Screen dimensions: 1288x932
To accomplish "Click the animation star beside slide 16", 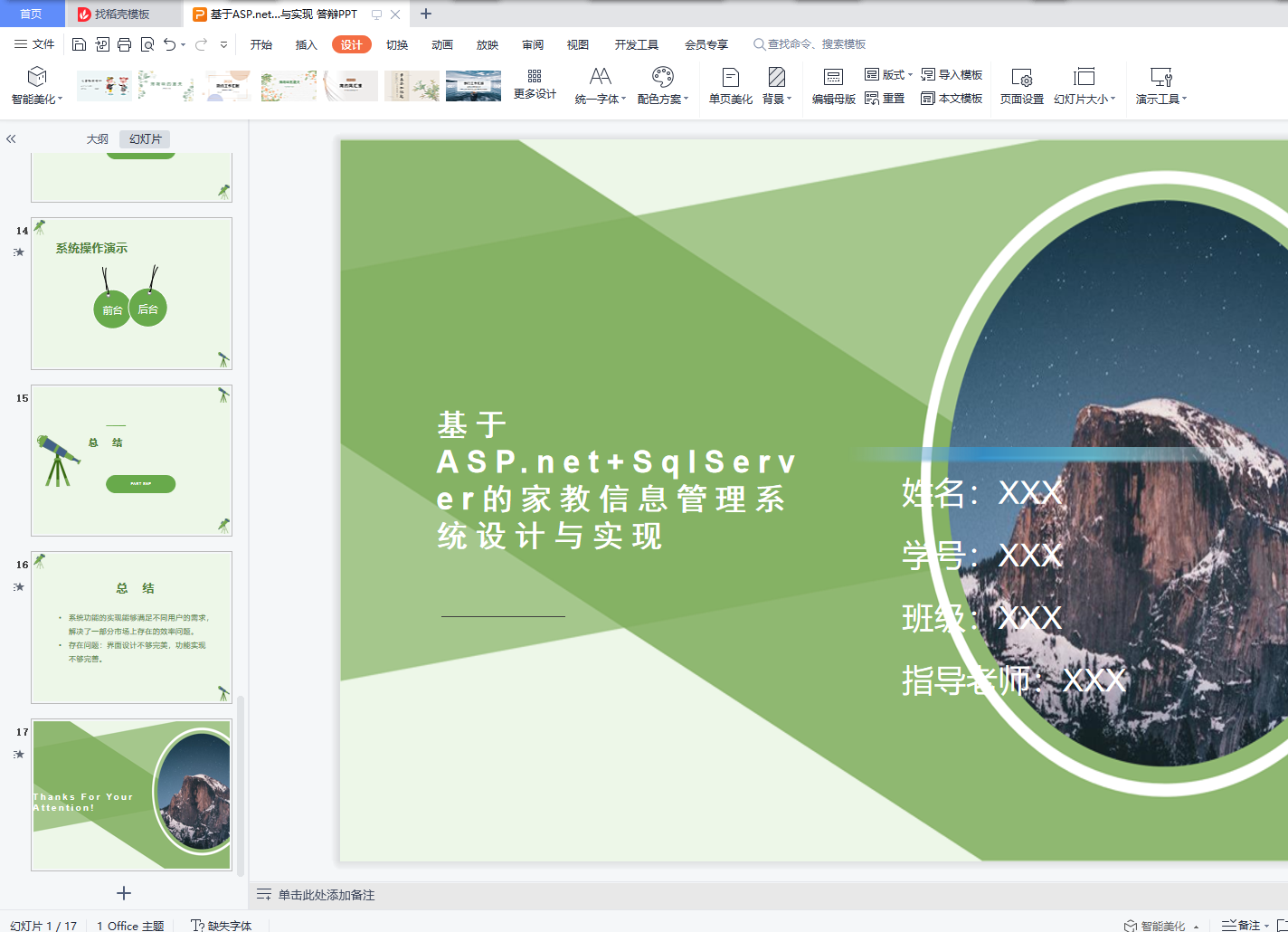I will point(19,587).
